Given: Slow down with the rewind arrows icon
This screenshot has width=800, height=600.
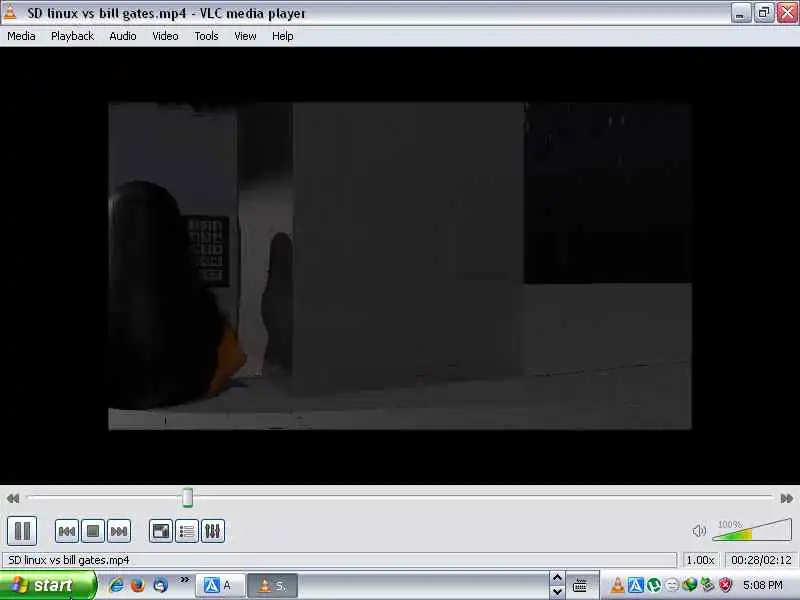Looking at the screenshot, I should pos(13,498).
